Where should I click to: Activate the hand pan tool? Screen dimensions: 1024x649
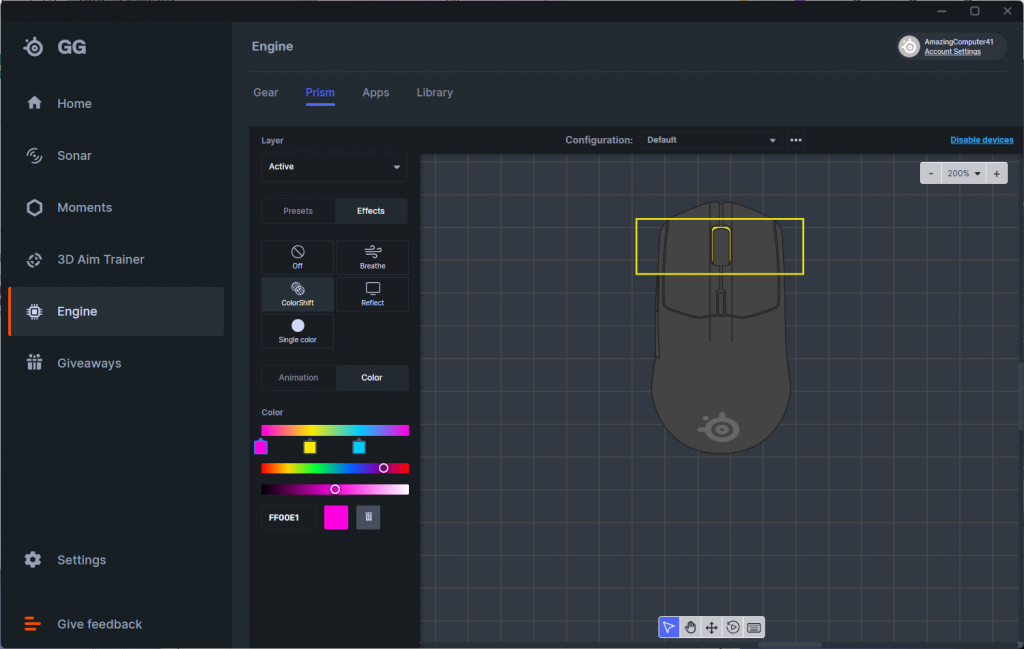coord(690,627)
